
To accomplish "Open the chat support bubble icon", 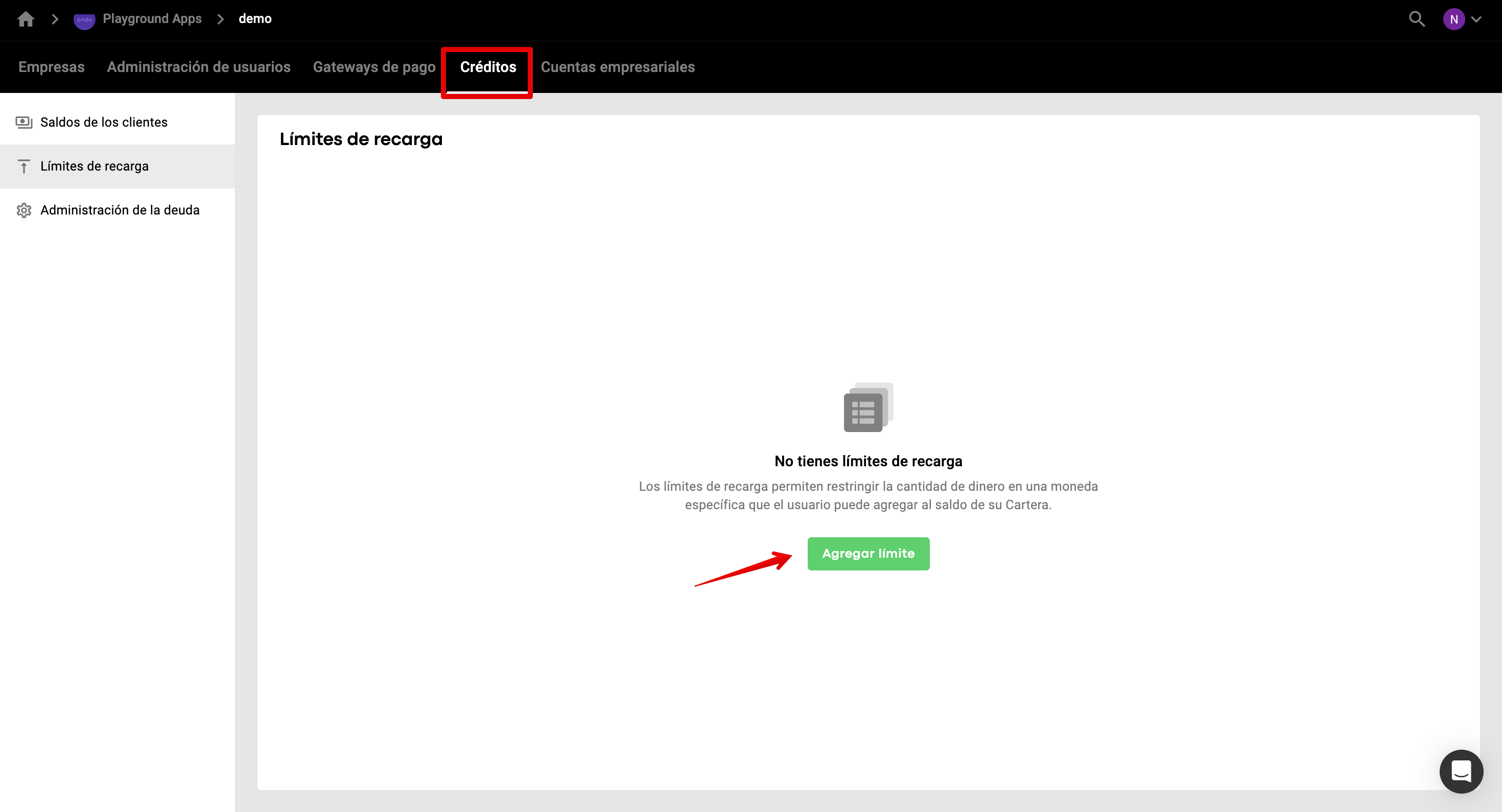I will point(1461,771).
